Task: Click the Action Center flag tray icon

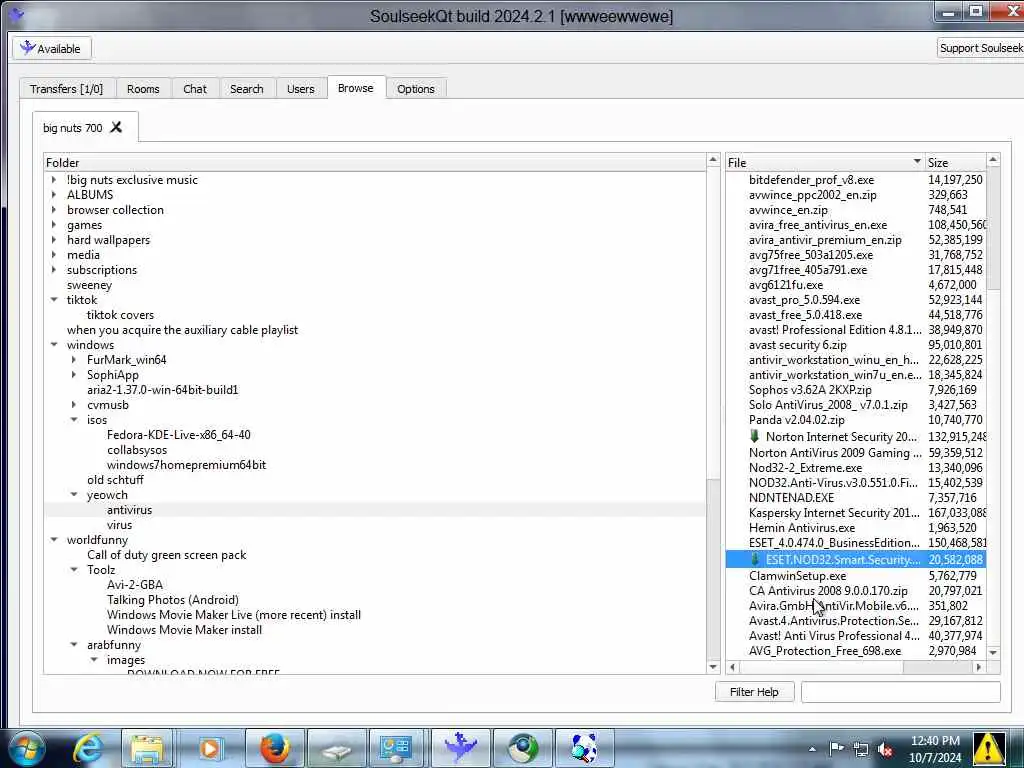Action: click(837, 748)
